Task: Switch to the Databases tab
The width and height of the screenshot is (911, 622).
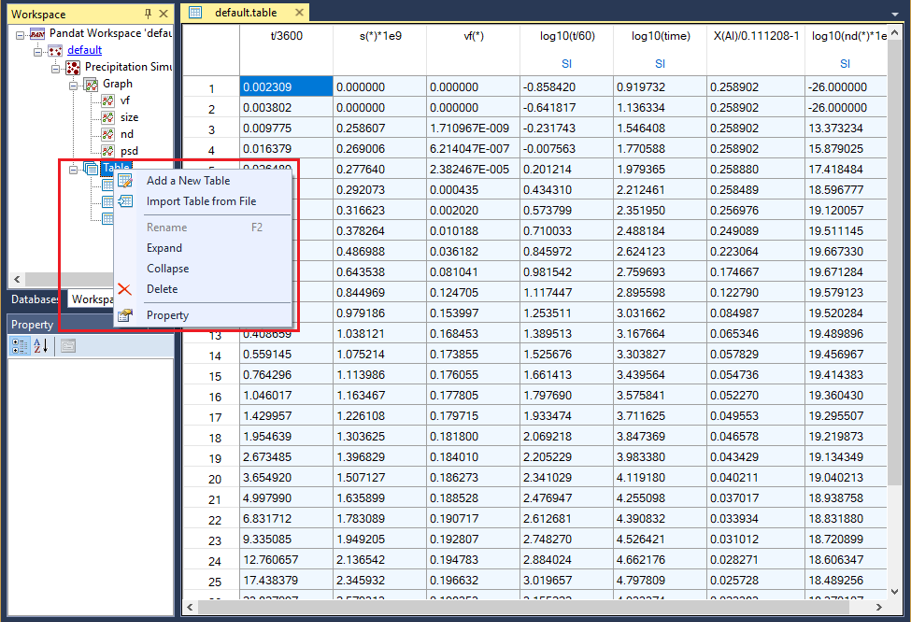Action: pyautogui.click(x=35, y=299)
